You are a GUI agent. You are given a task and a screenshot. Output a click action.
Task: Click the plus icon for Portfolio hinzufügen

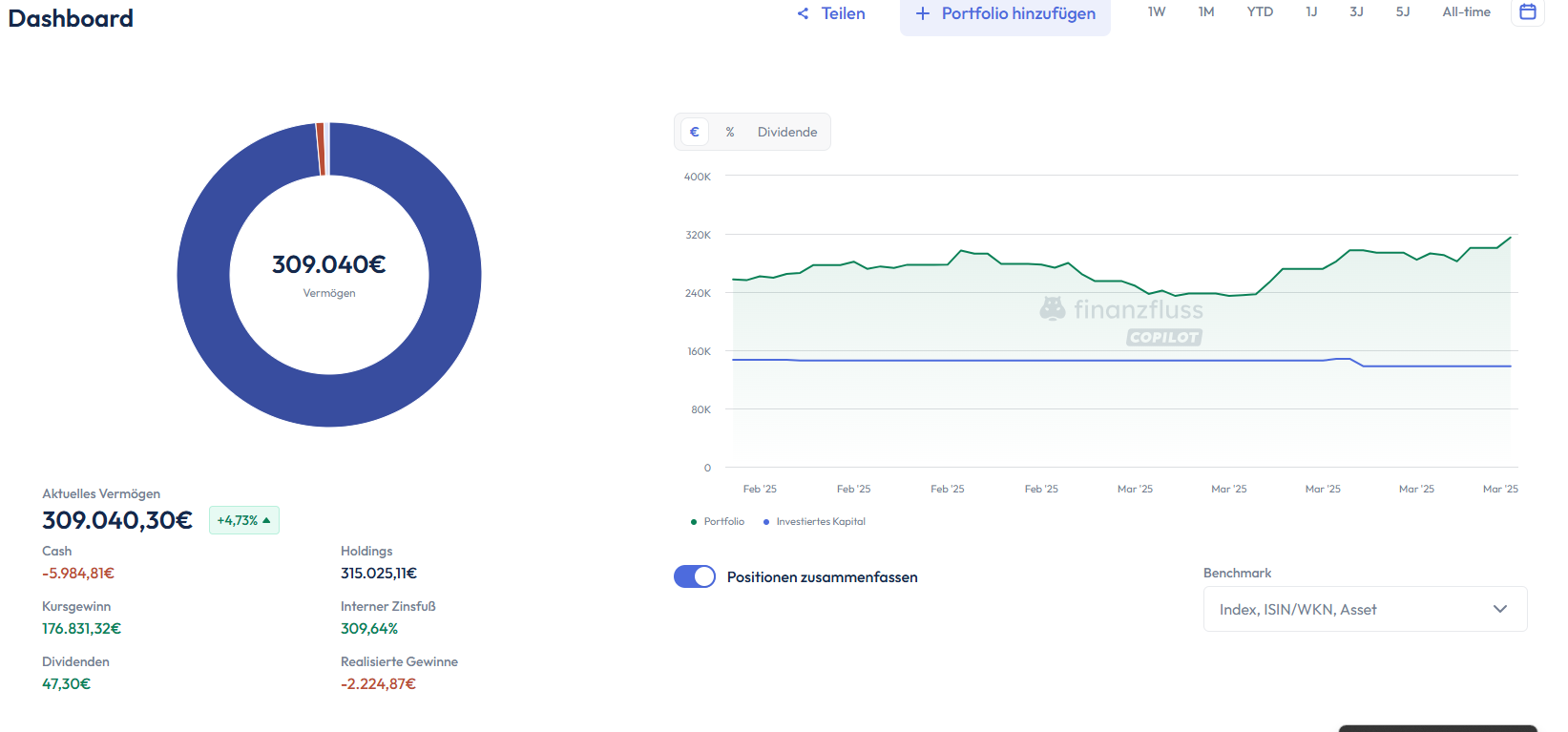(922, 13)
